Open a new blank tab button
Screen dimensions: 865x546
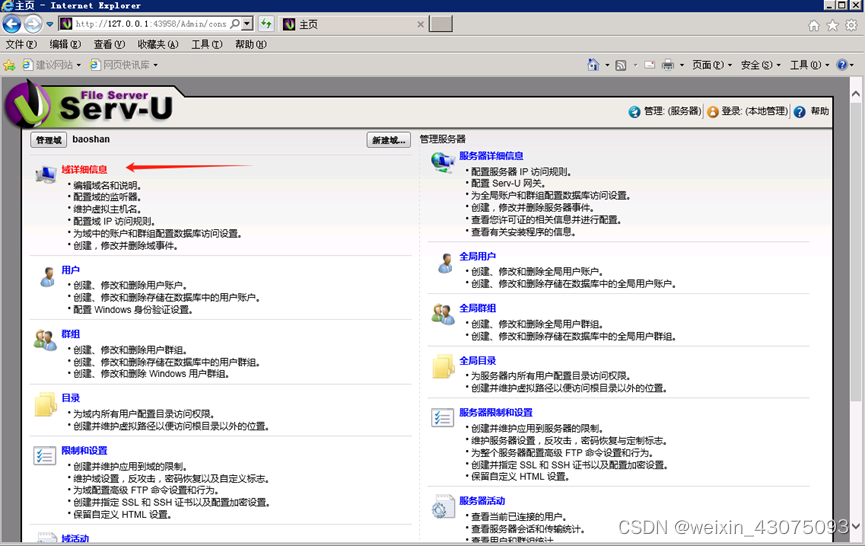coord(441,24)
